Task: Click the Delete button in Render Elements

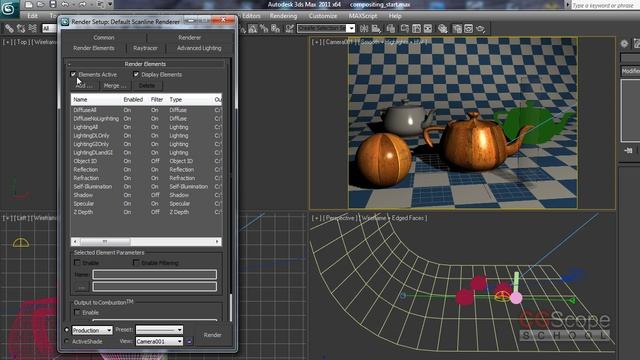Action: 147,86
